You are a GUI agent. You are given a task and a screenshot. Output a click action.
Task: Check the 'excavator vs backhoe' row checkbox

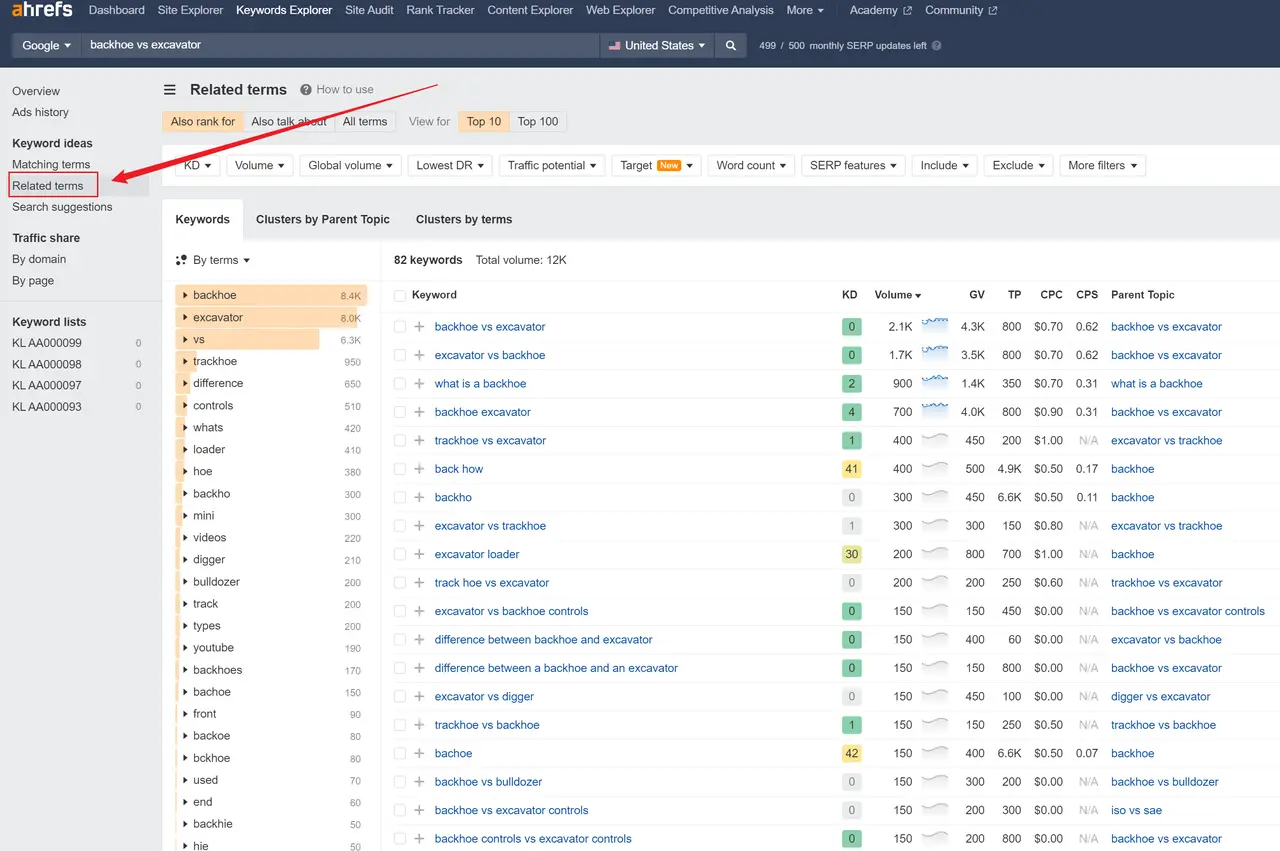click(x=400, y=355)
